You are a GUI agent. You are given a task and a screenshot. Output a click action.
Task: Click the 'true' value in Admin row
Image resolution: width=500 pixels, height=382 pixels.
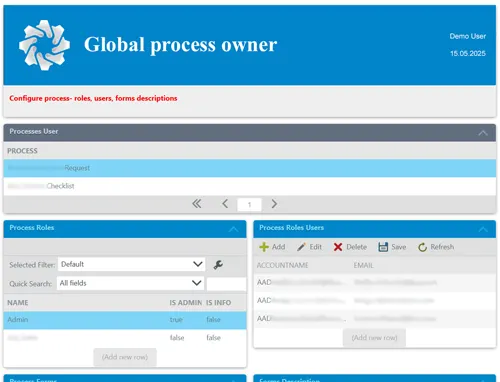(x=176, y=320)
